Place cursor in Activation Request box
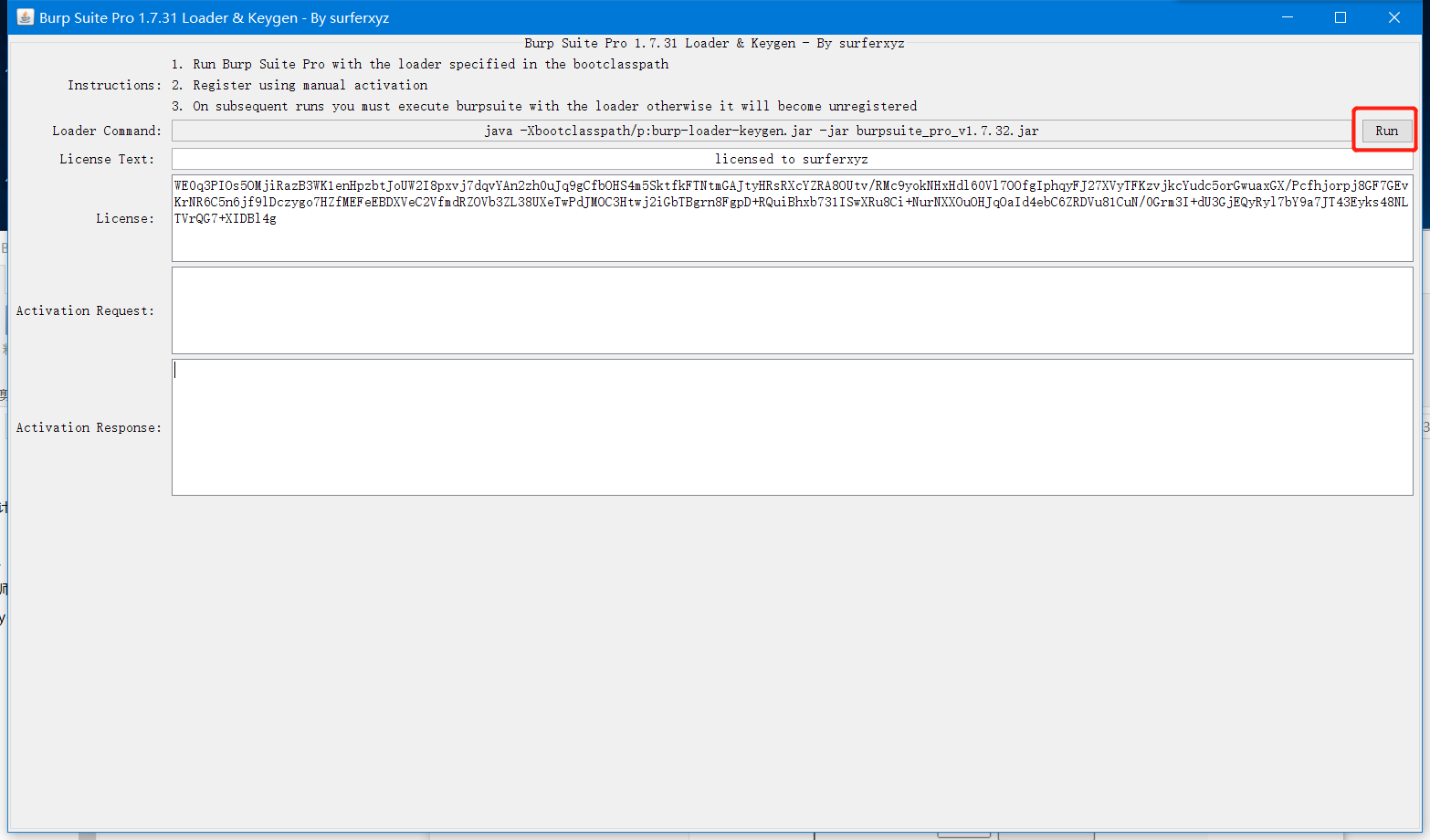The height and width of the screenshot is (840, 1430). click(x=792, y=310)
